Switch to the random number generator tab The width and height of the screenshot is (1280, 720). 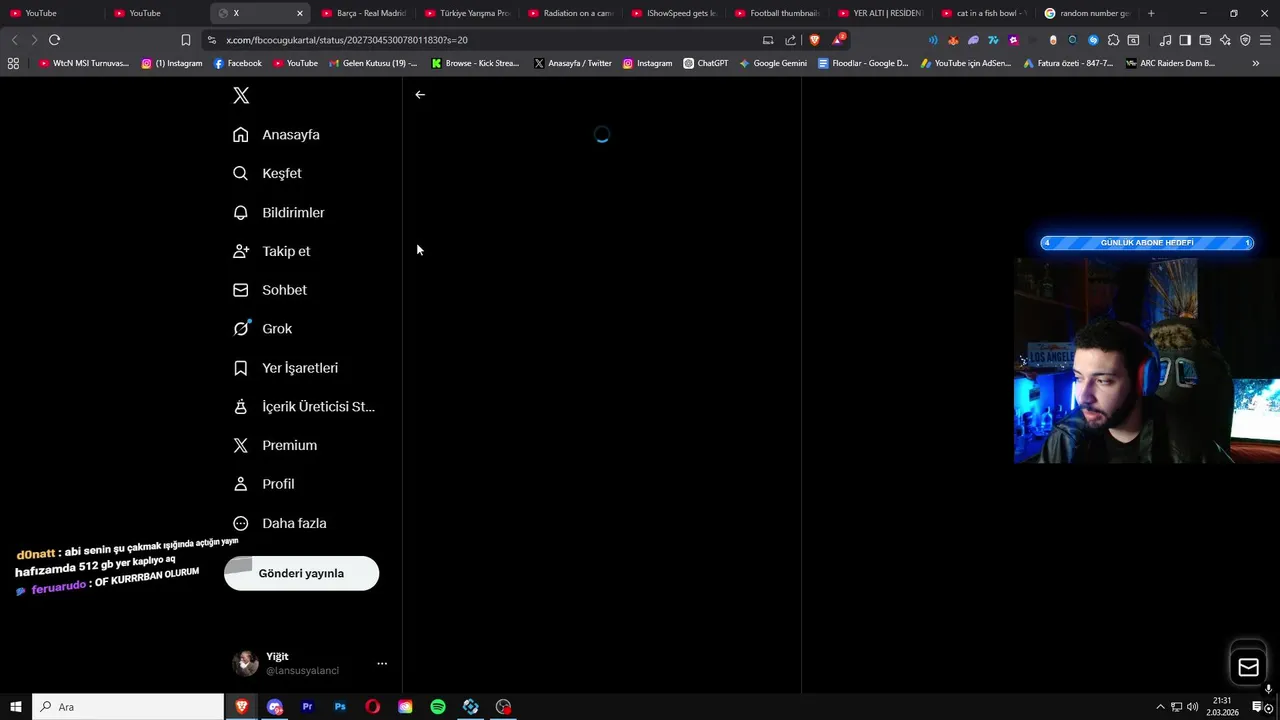pos(1087,13)
